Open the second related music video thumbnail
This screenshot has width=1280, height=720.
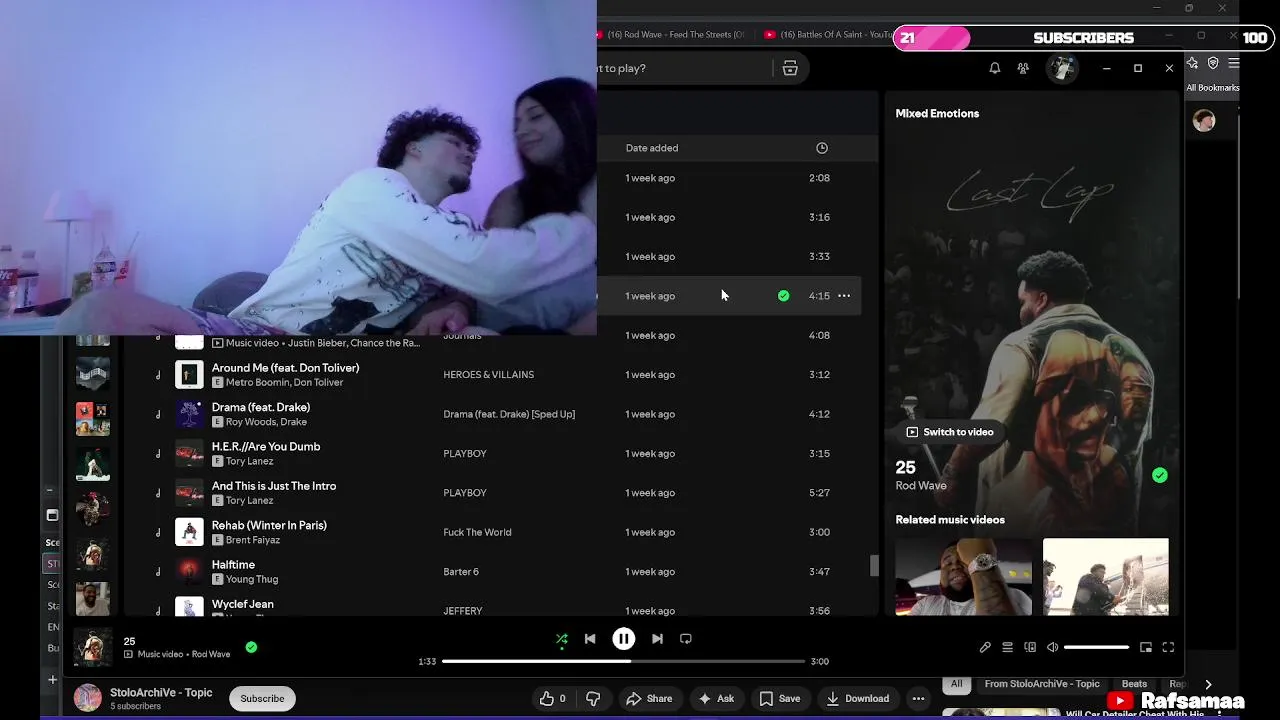point(1105,577)
